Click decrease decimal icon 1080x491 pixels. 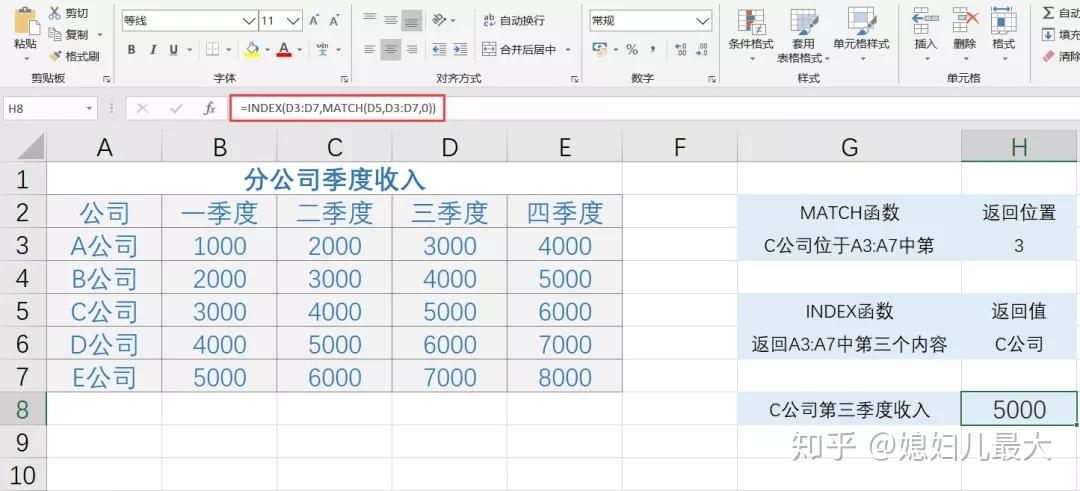pos(703,50)
